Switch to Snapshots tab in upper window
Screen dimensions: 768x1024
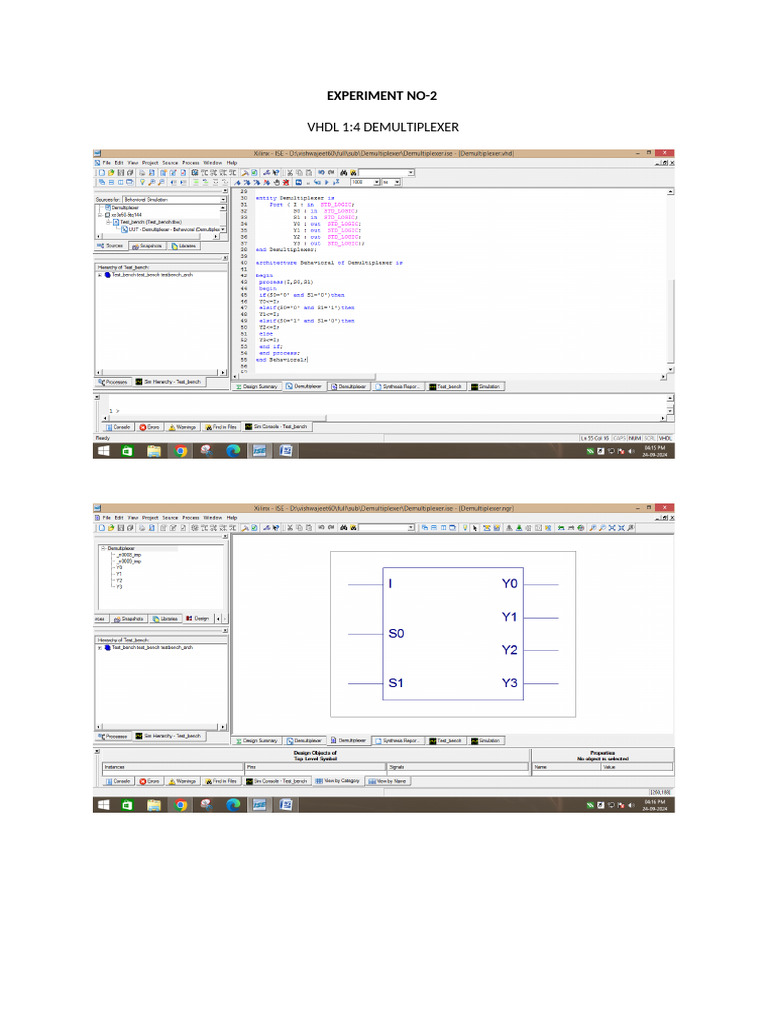pyautogui.click(x=147, y=246)
